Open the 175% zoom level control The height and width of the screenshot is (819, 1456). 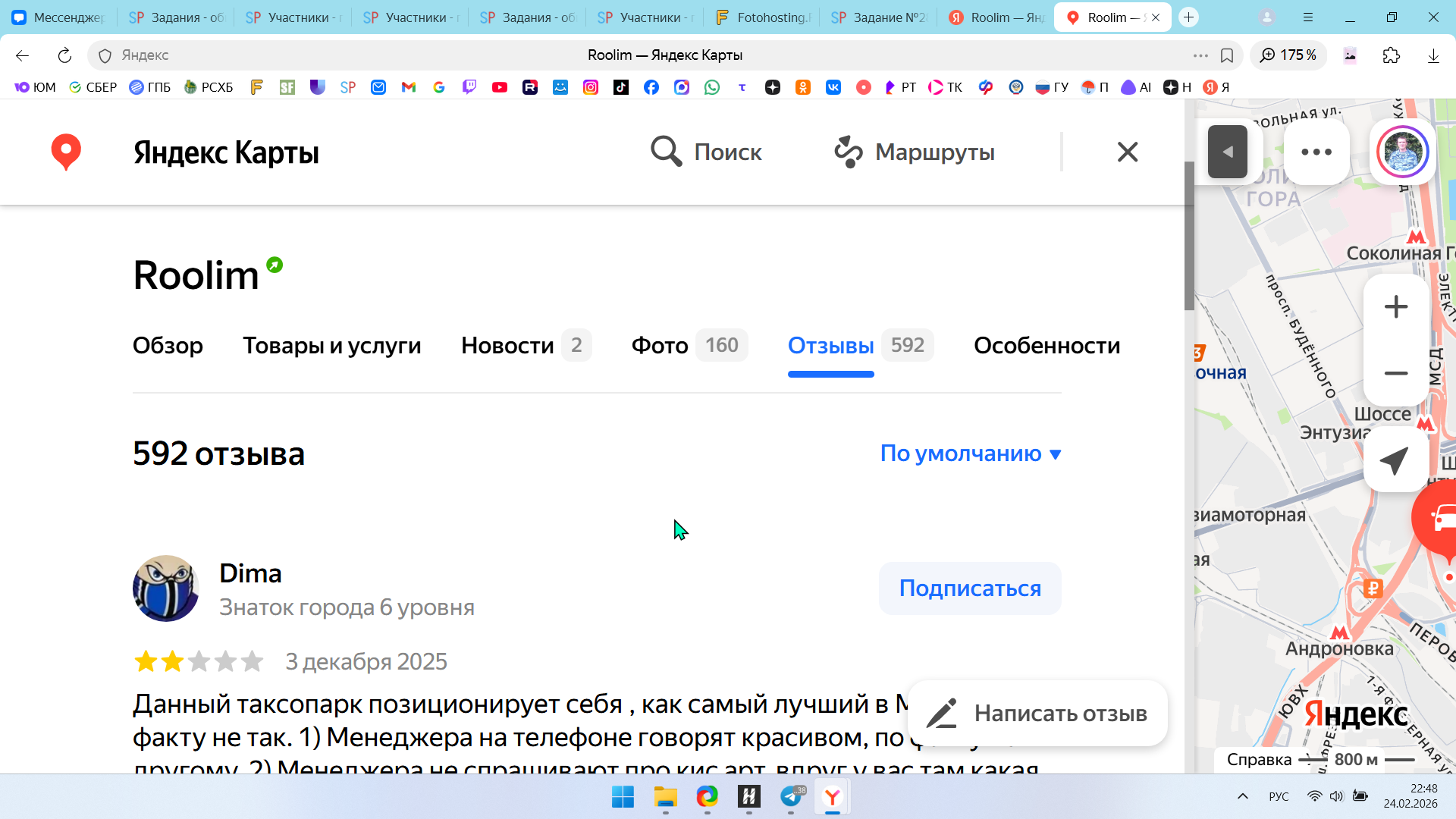pos(1288,55)
